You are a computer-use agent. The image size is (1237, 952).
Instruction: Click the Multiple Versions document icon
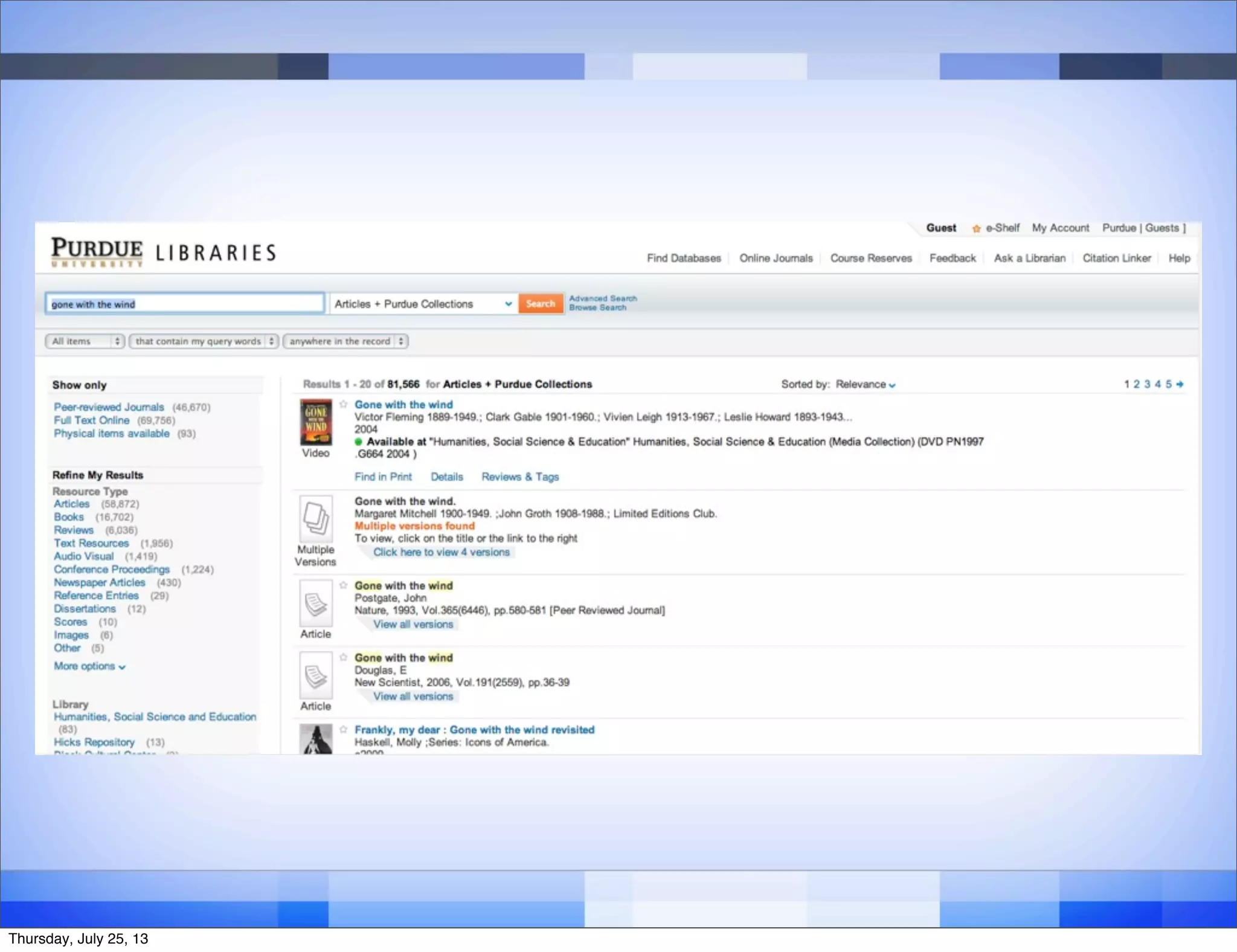tap(316, 519)
